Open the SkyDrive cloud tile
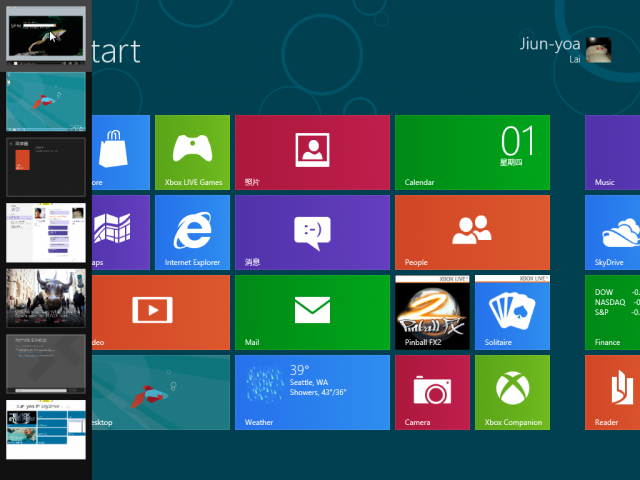The height and width of the screenshot is (480, 640). pyautogui.click(x=612, y=232)
